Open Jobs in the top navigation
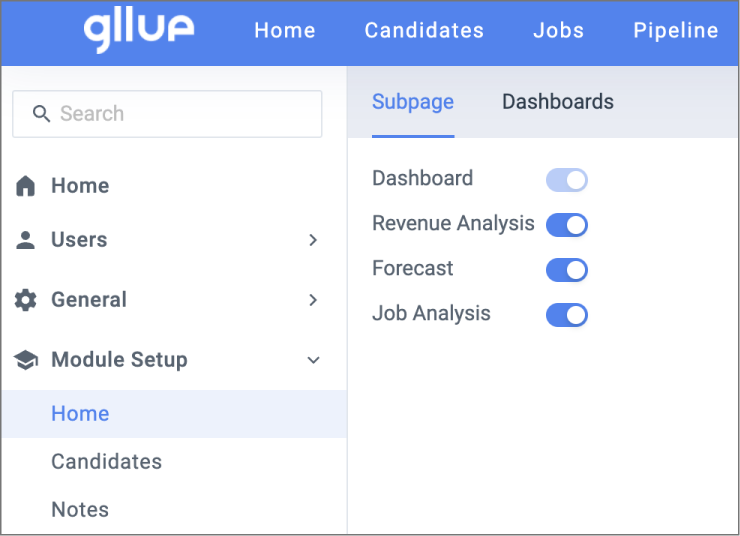Viewport: 740px width, 536px height. tap(559, 31)
